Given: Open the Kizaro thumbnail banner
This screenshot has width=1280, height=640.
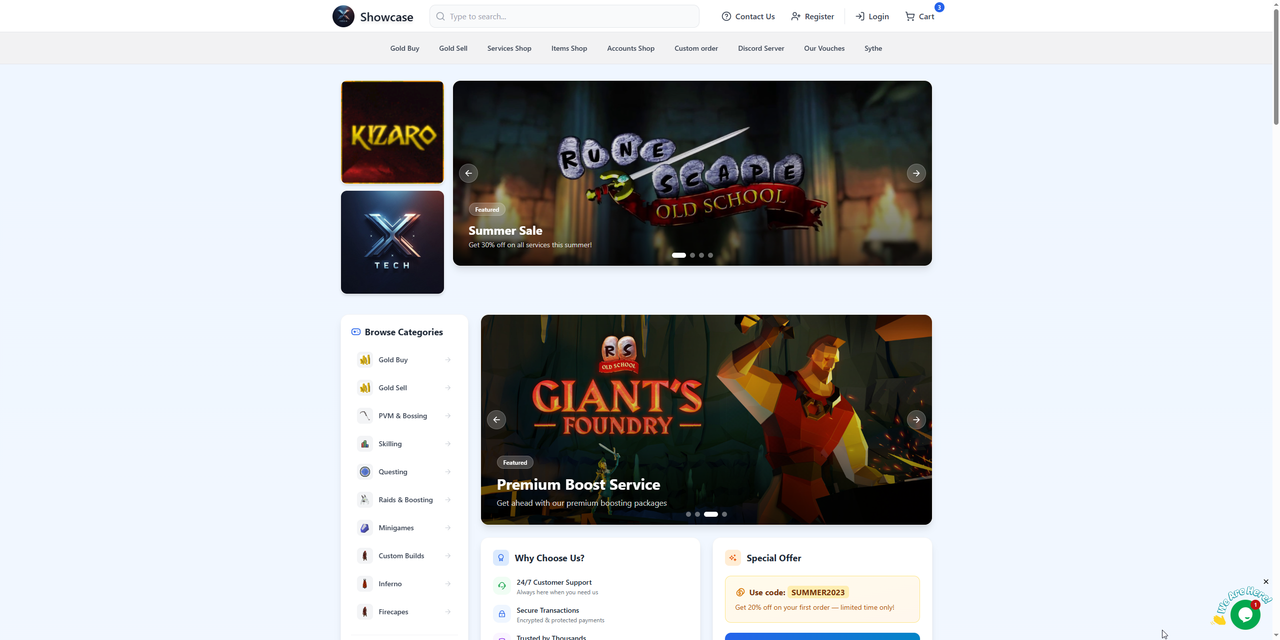Looking at the screenshot, I should click(x=392, y=132).
